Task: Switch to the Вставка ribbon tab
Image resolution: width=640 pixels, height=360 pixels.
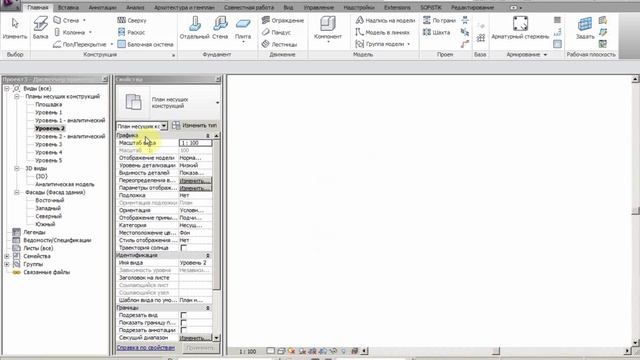Action: click(68, 7)
